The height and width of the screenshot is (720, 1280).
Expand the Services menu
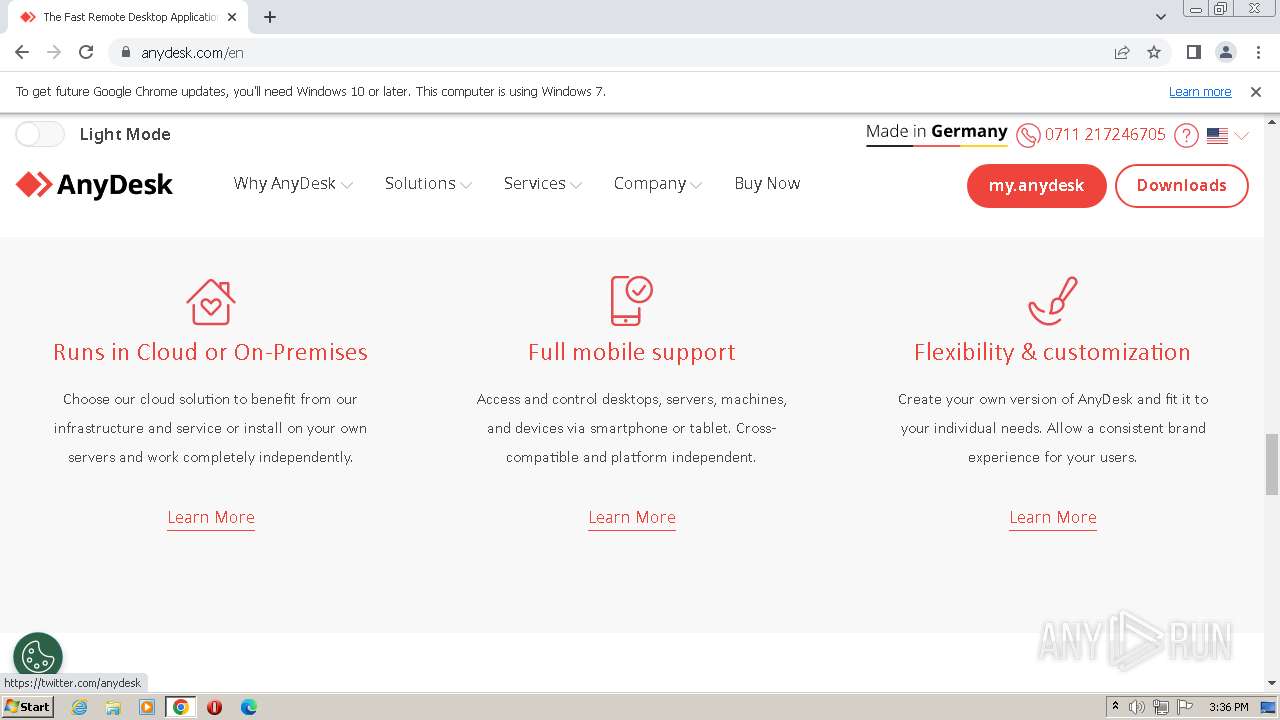click(x=542, y=184)
